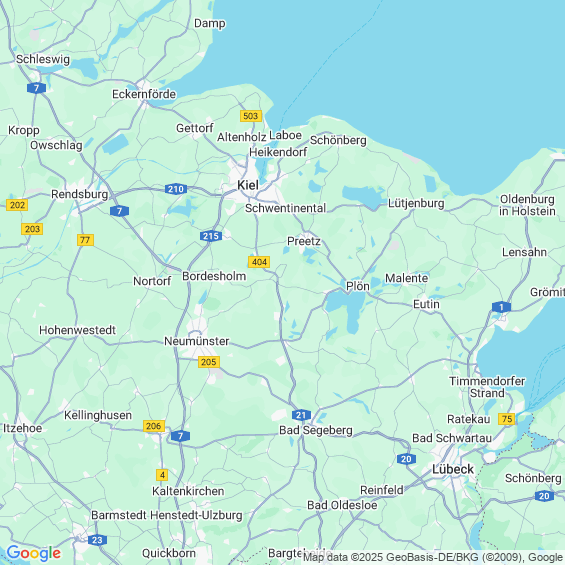This screenshot has width=565, height=565.
Task: Select the Lübeck city label
Action: 453,469
